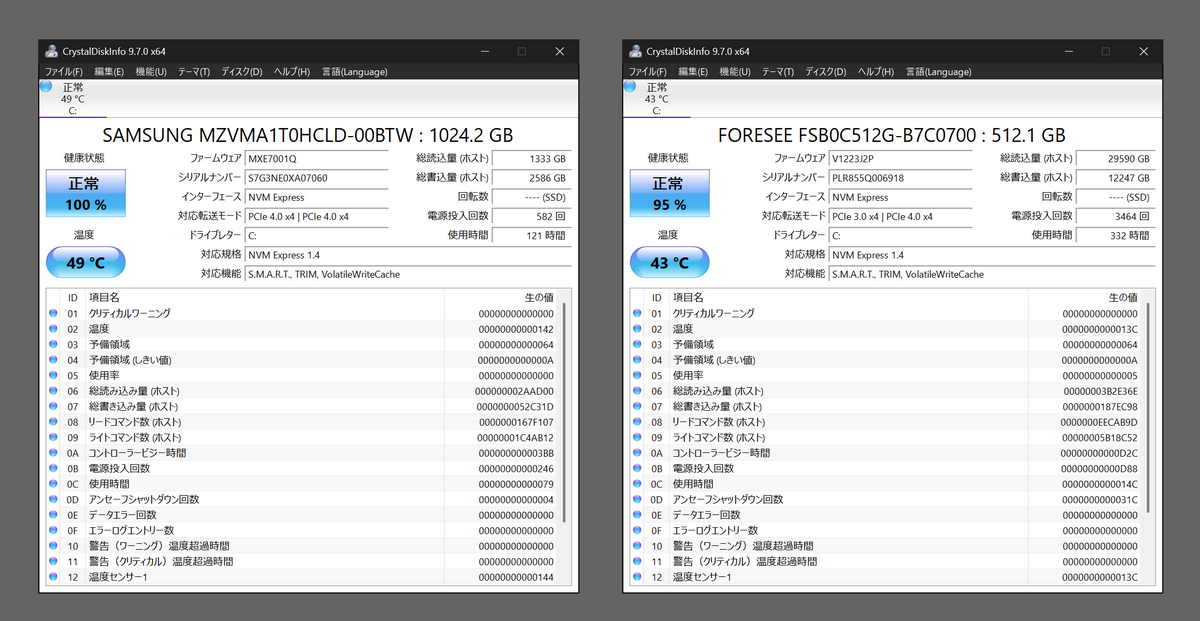Click CrystalDiskInfo app icon in FORESEE window title bar

coord(635,51)
